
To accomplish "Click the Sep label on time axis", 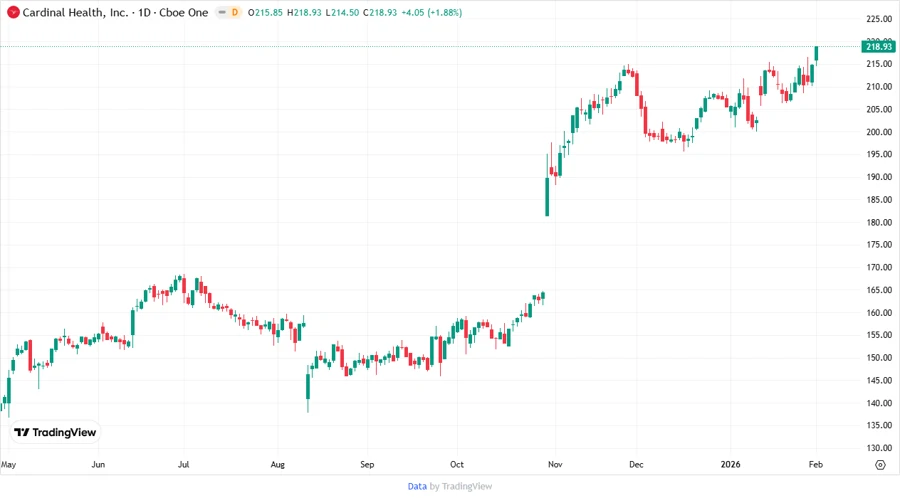I will tap(367, 464).
